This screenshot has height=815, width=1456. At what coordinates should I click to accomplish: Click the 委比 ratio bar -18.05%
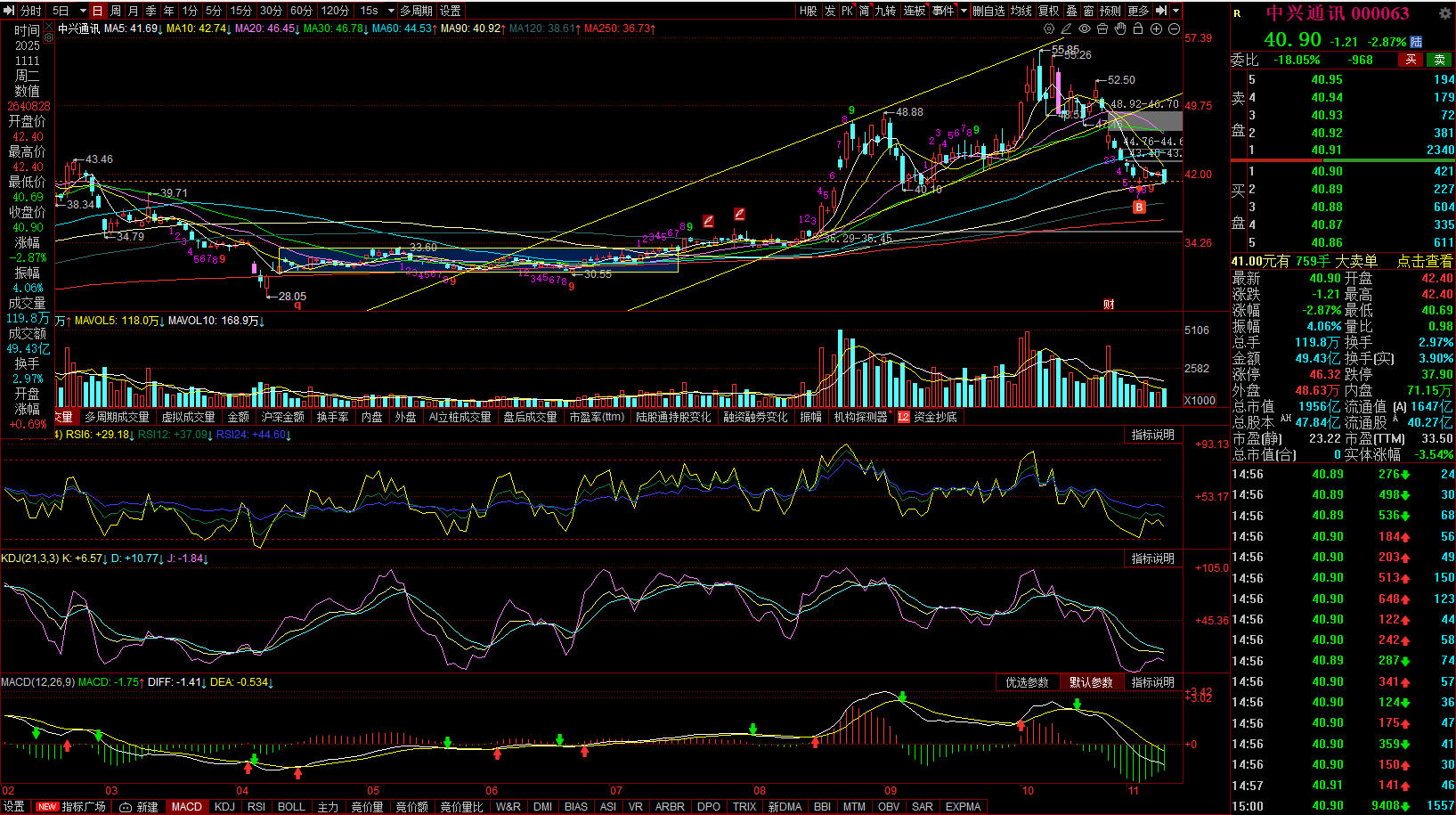coord(1297,60)
